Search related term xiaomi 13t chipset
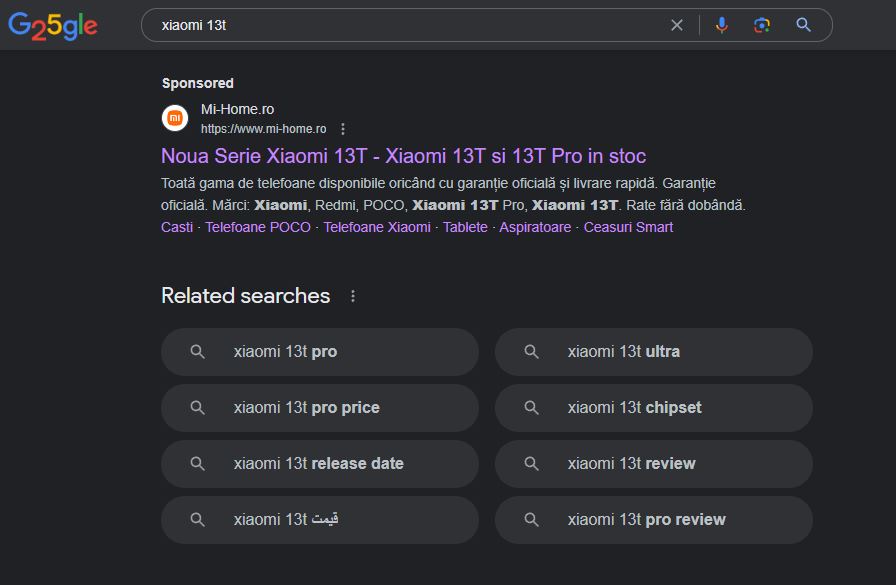This screenshot has height=585, width=896. (654, 408)
